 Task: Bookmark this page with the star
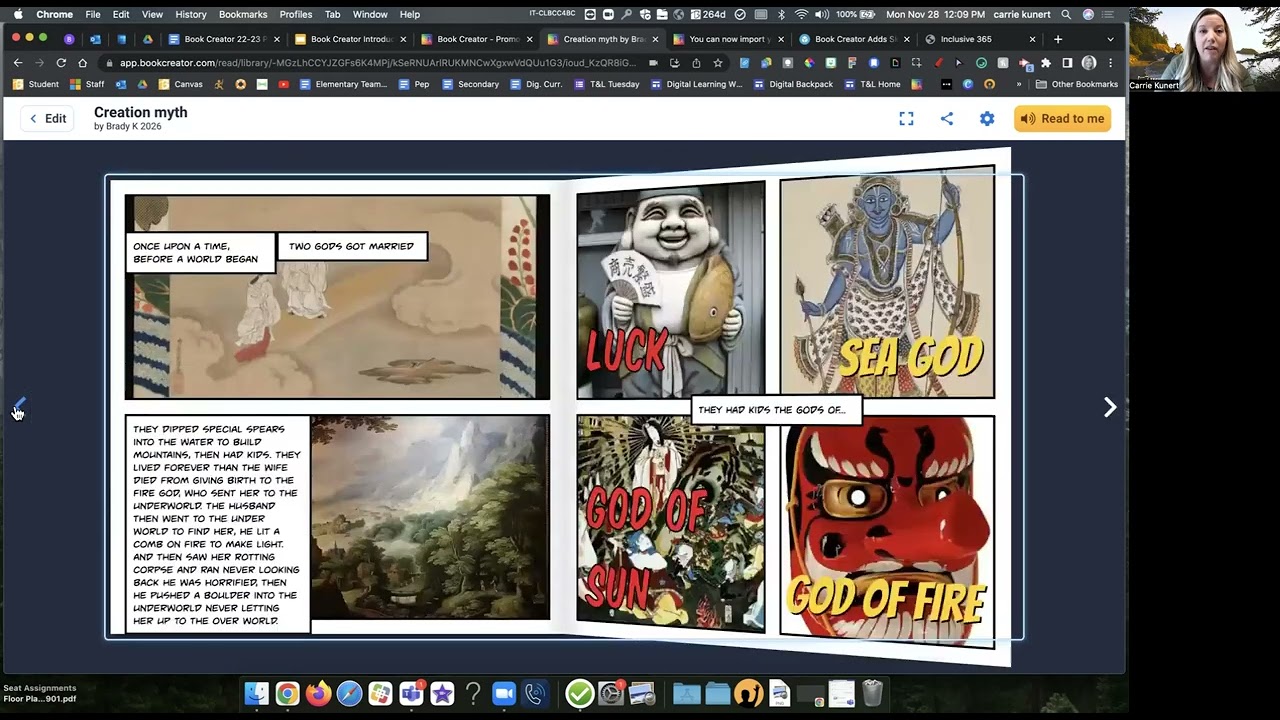[x=717, y=62]
